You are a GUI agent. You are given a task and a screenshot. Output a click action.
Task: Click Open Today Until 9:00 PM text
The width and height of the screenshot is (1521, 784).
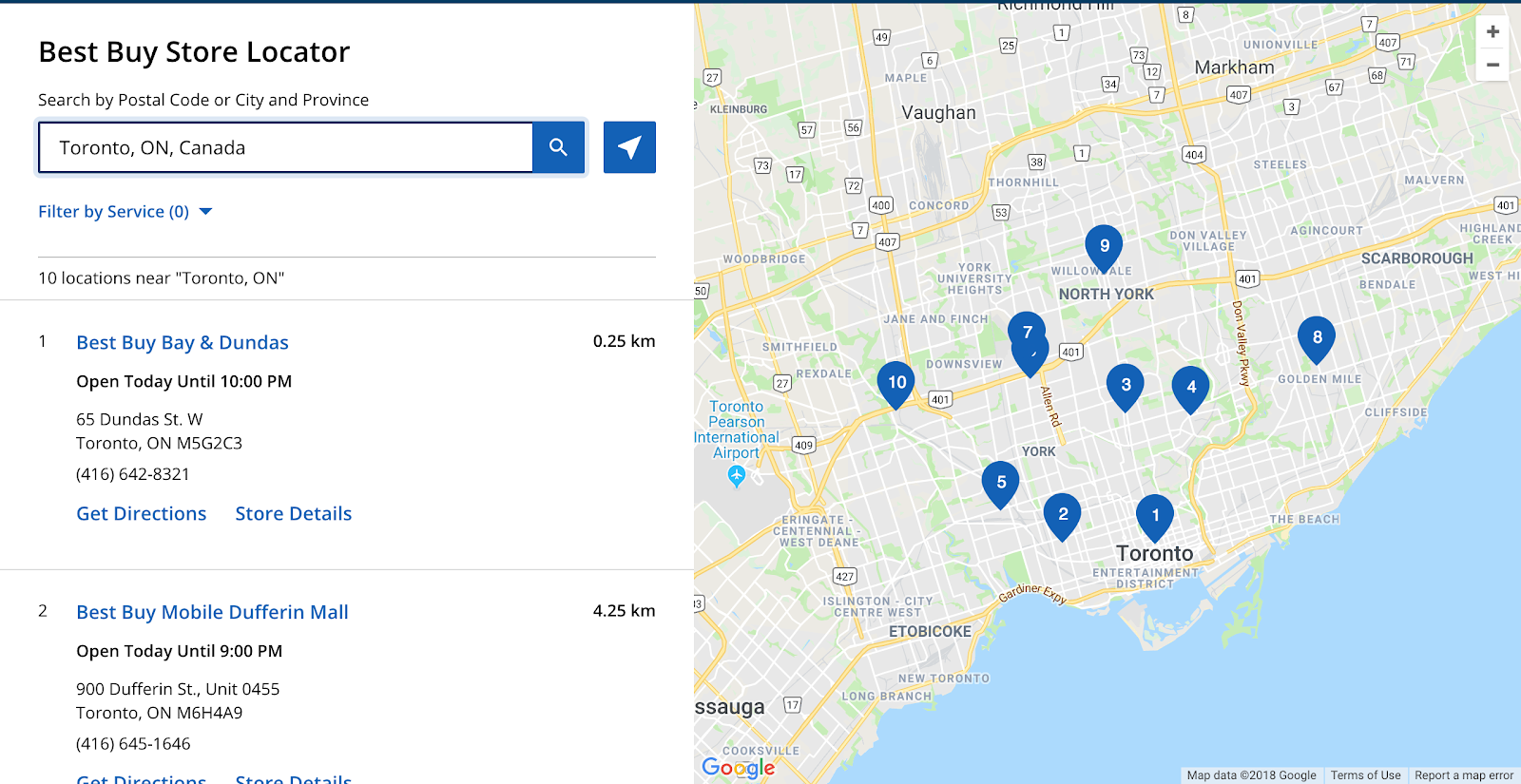[x=180, y=651]
